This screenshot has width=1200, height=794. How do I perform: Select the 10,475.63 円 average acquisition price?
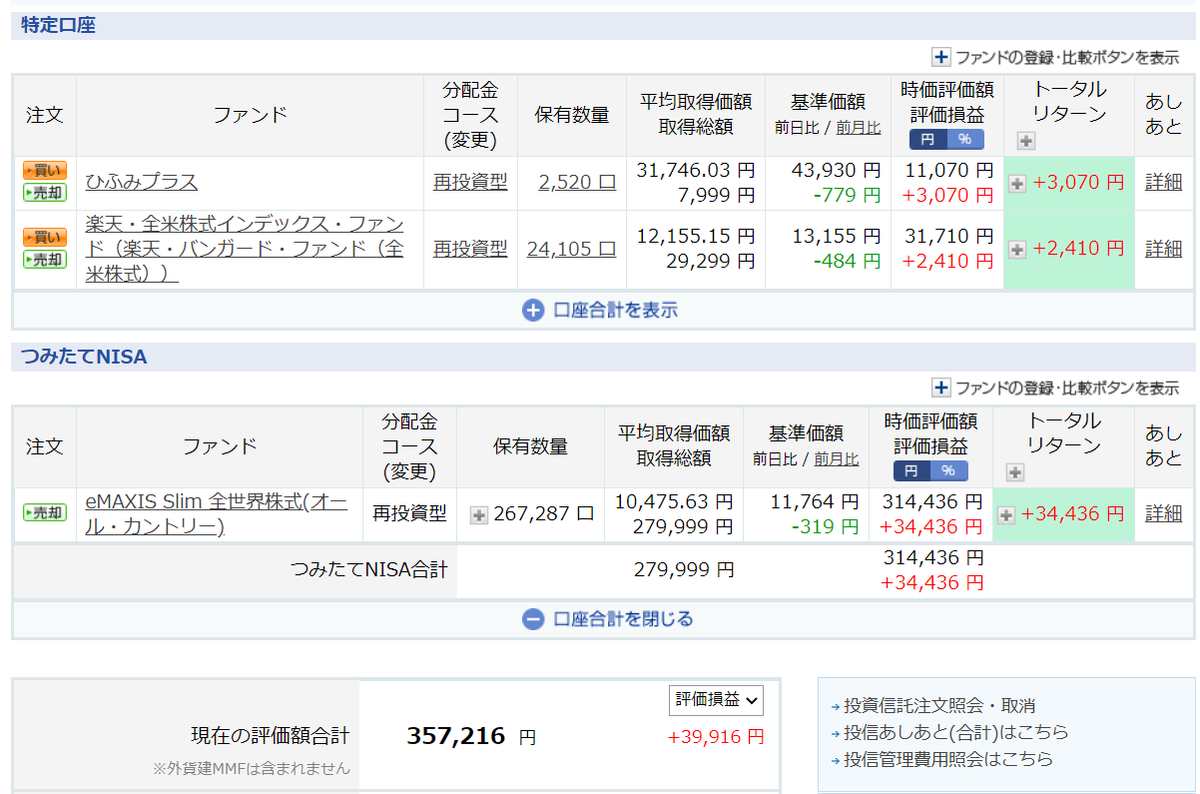[x=673, y=502]
